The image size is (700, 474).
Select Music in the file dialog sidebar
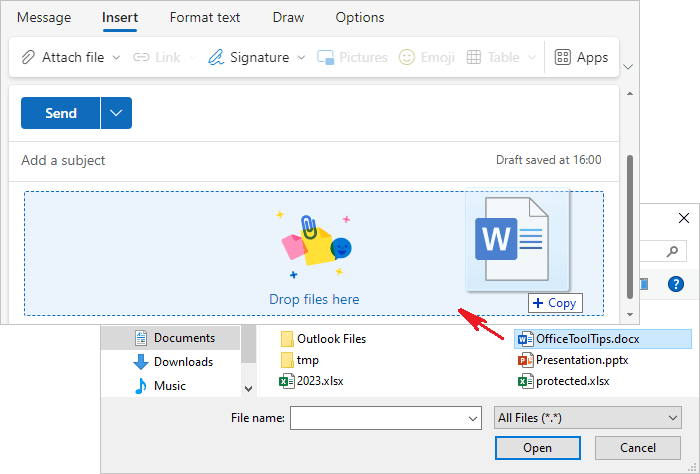point(171,386)
